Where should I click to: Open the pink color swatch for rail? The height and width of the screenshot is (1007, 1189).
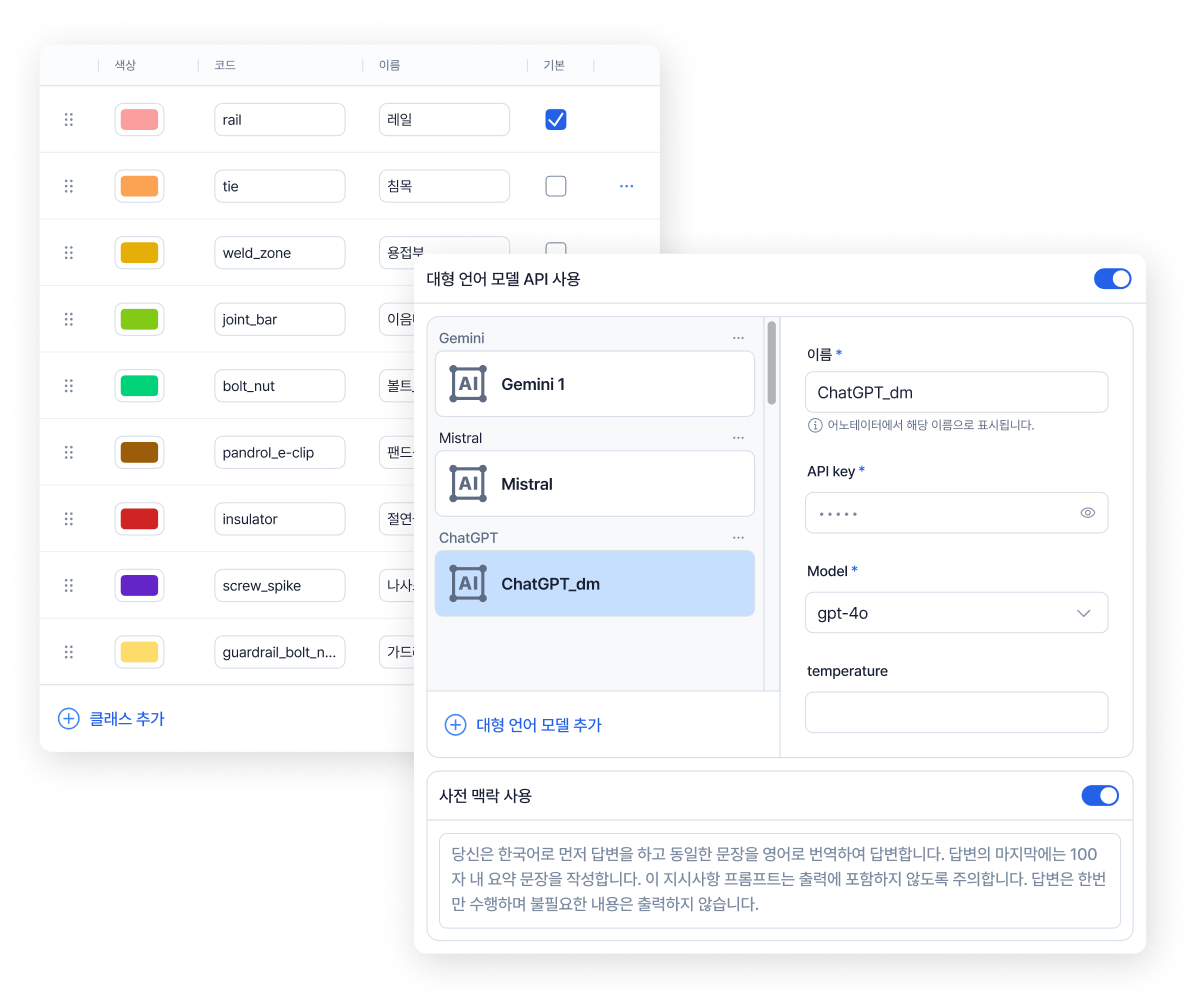coord(140,120)
